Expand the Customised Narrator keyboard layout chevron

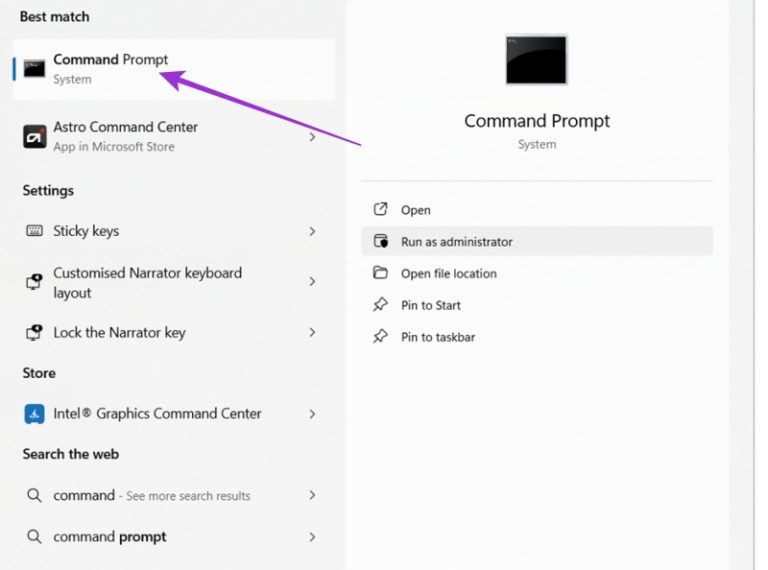[312, 282]
